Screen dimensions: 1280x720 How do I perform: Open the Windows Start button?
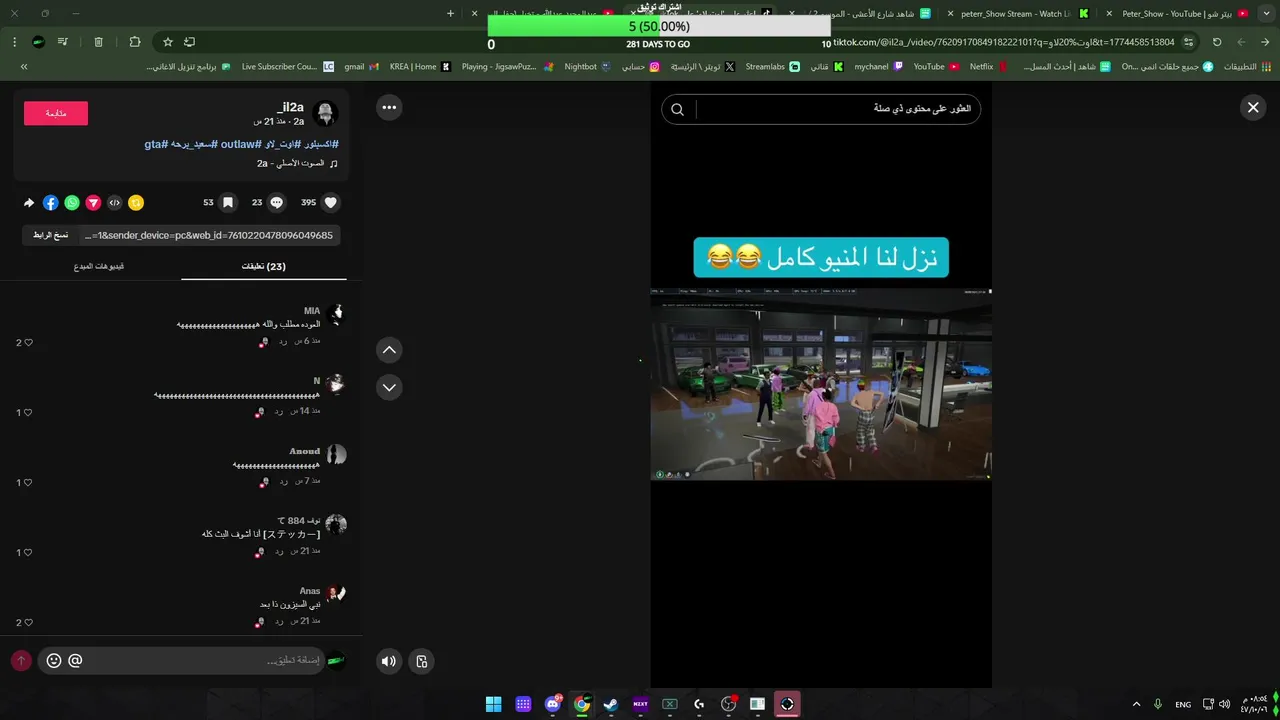pos(494,704)
